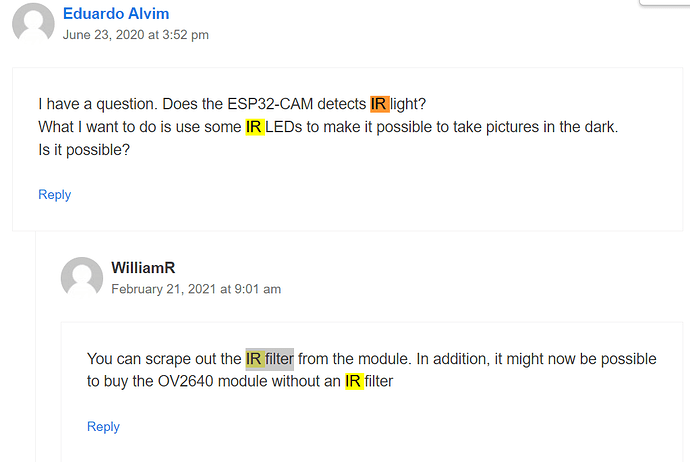The height and width of the screenshot is (462, 690).
Task: Click the highlighted IR after 'without an'
Action: coord(354,381)
